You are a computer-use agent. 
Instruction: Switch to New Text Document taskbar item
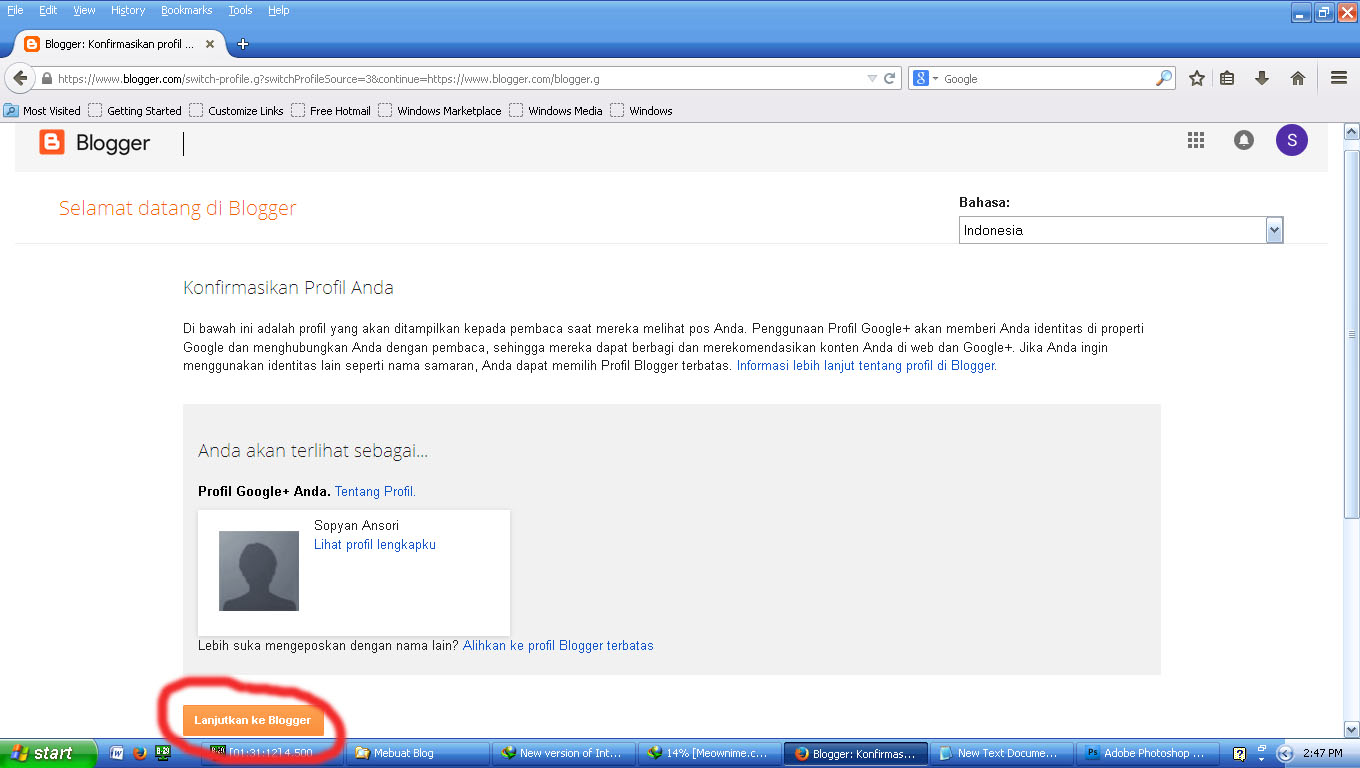point(1001,753)
